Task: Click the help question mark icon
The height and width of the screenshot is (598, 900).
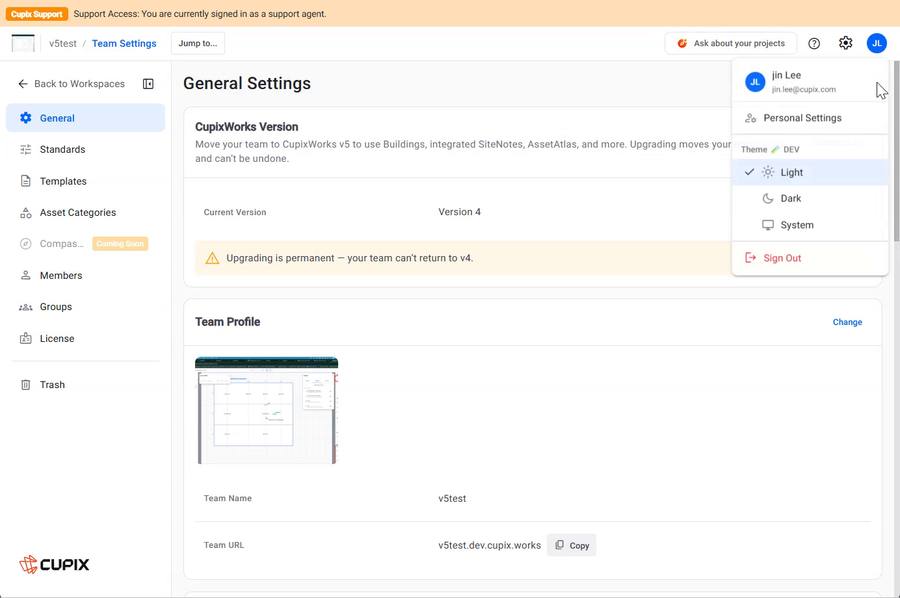Action: pyautogui.click(x=814, y=43)
